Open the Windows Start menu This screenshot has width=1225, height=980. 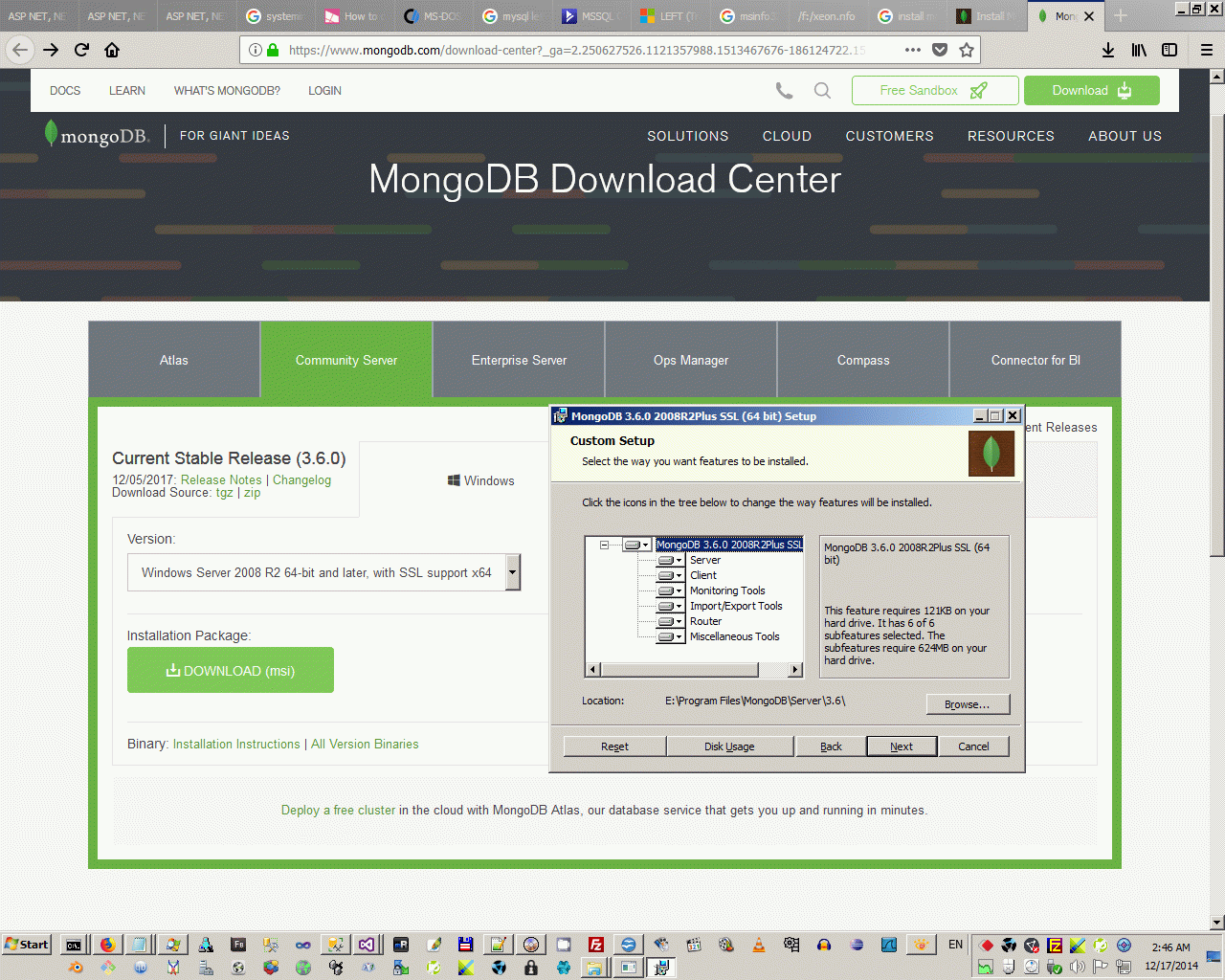click(27, 945)
